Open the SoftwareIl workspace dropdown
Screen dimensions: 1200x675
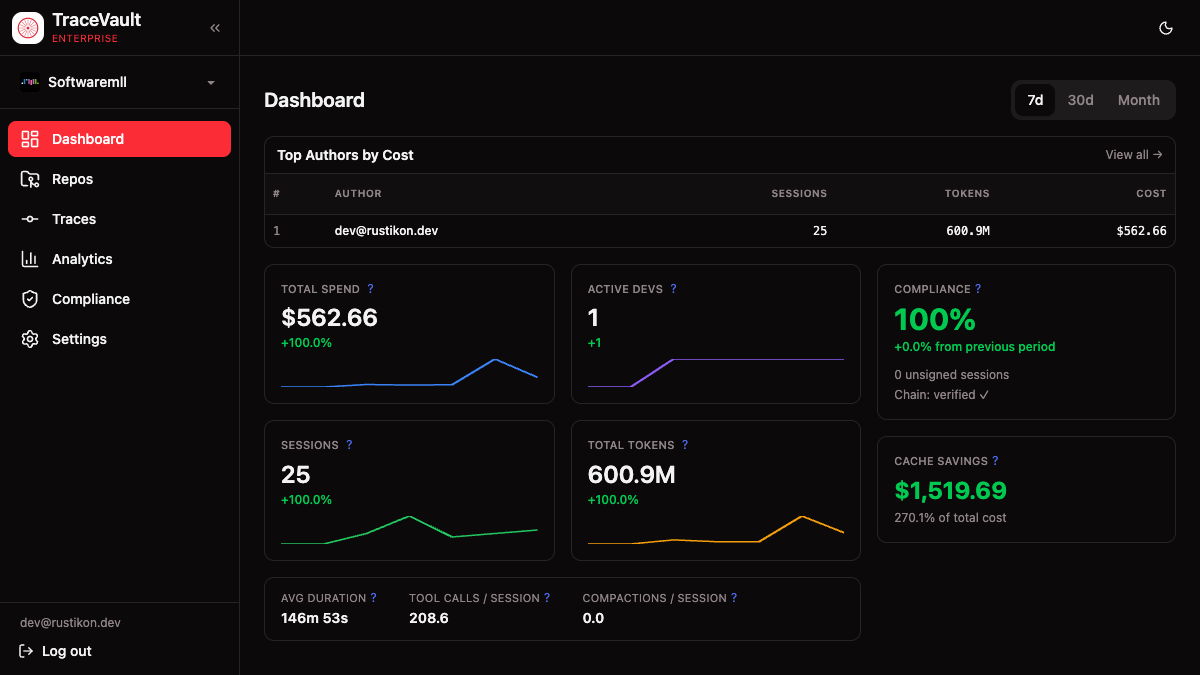point(118,82)
